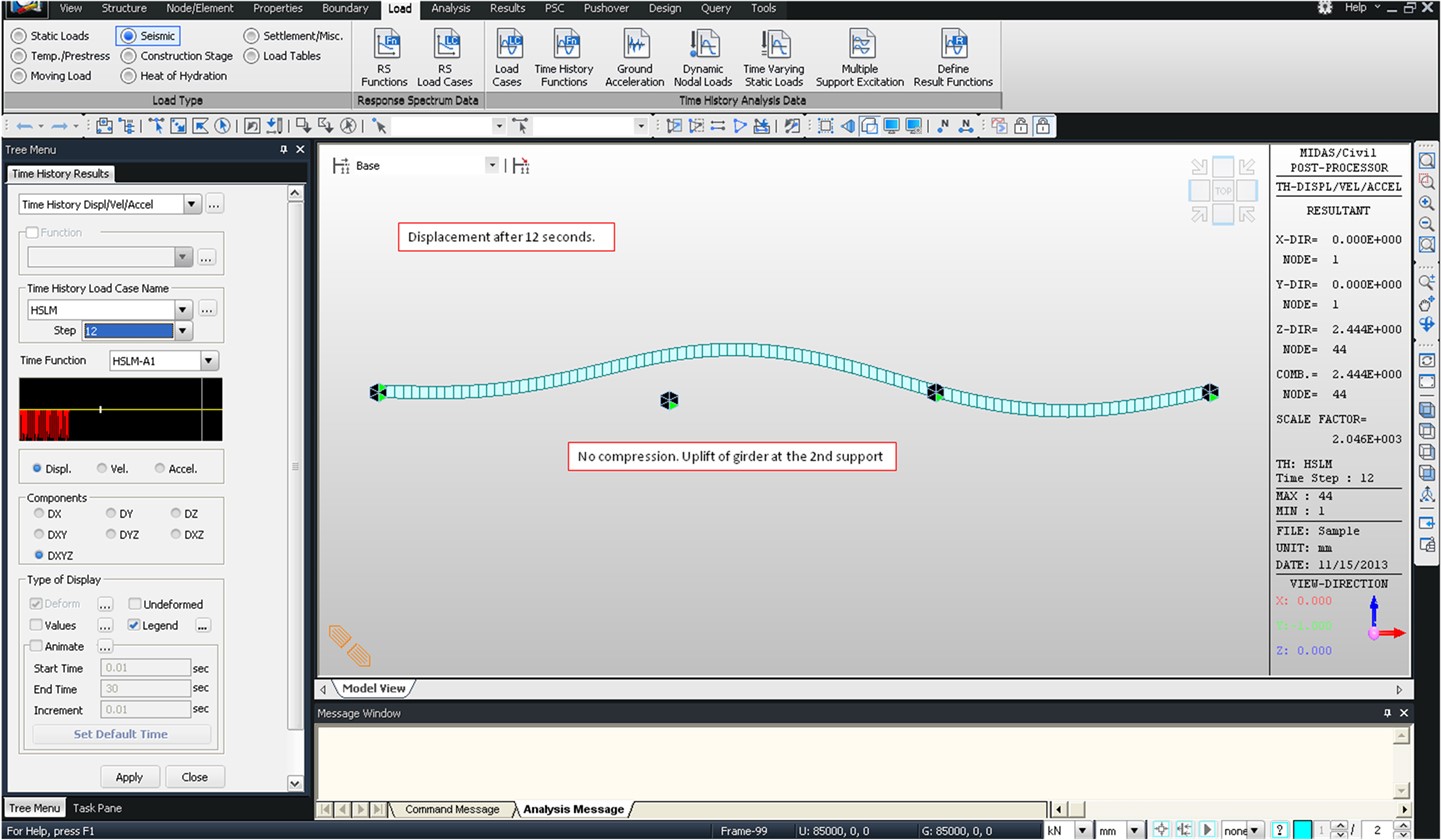Screen dimensions: 1441x840
Task: Click the RS Load Cases icon
Action: pyautogui.click(x=445, y=46)
